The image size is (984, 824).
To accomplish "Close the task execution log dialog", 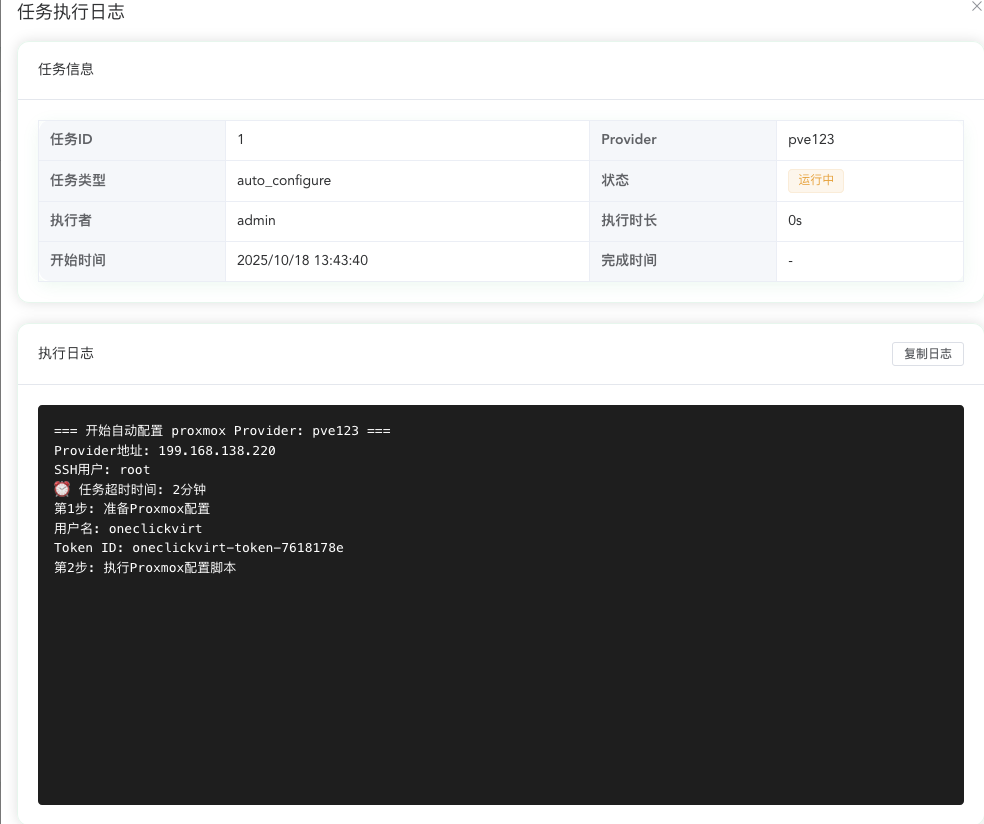I will (976, 6).
